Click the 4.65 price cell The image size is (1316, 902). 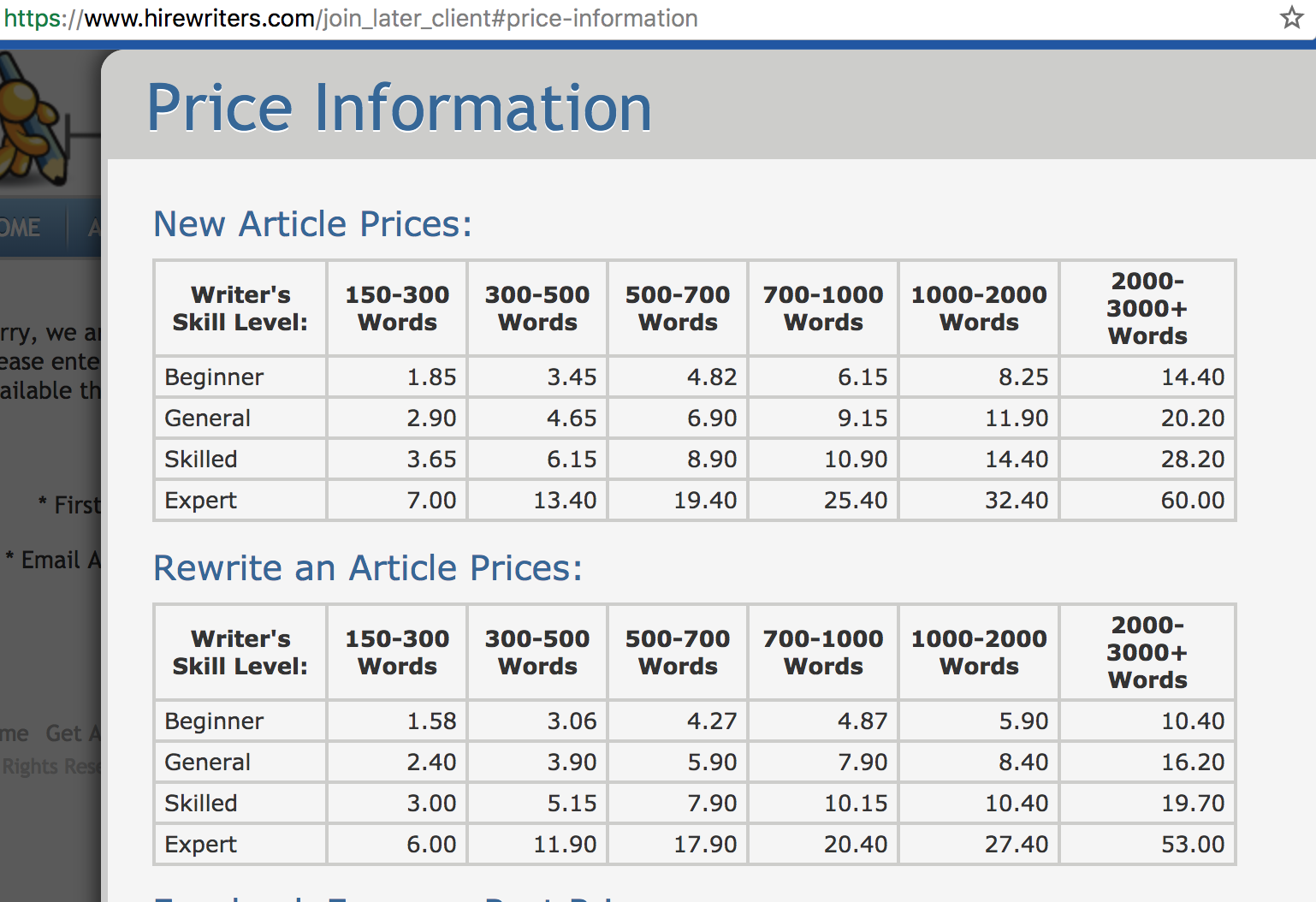tap(537, 418)
